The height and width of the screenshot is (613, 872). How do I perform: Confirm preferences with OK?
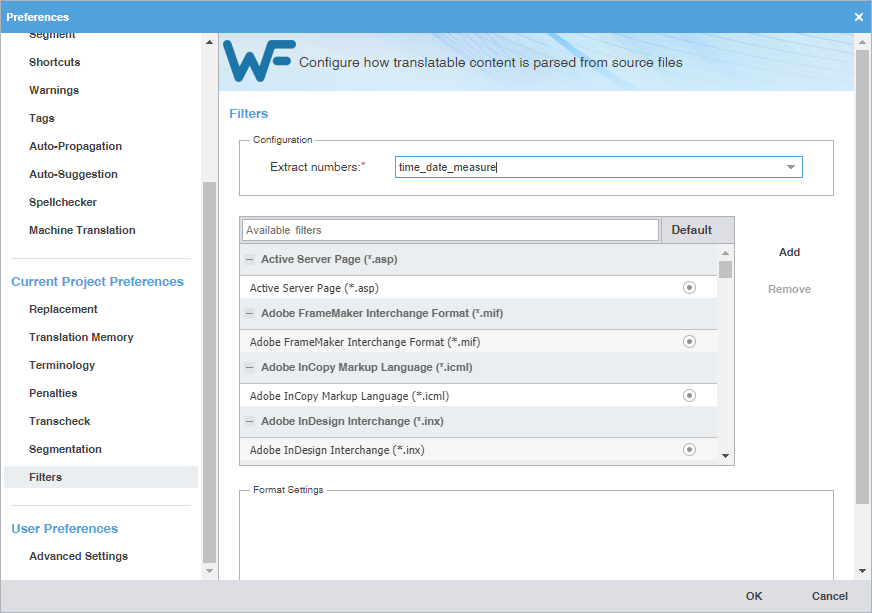(x=754, y=595)
